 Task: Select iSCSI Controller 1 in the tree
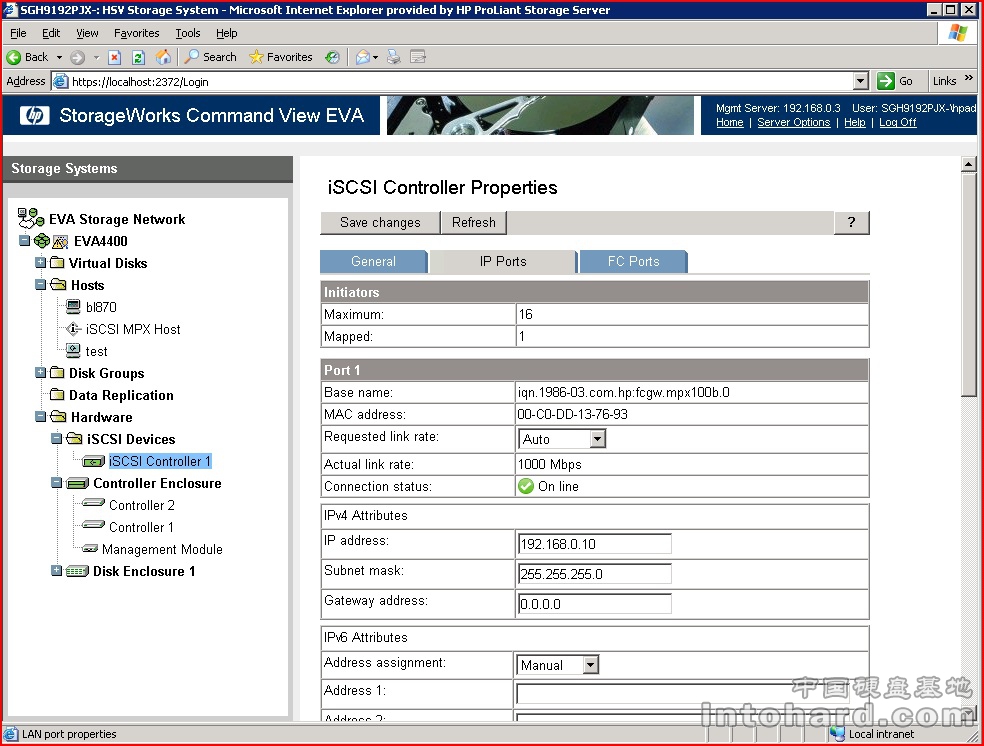159,461
